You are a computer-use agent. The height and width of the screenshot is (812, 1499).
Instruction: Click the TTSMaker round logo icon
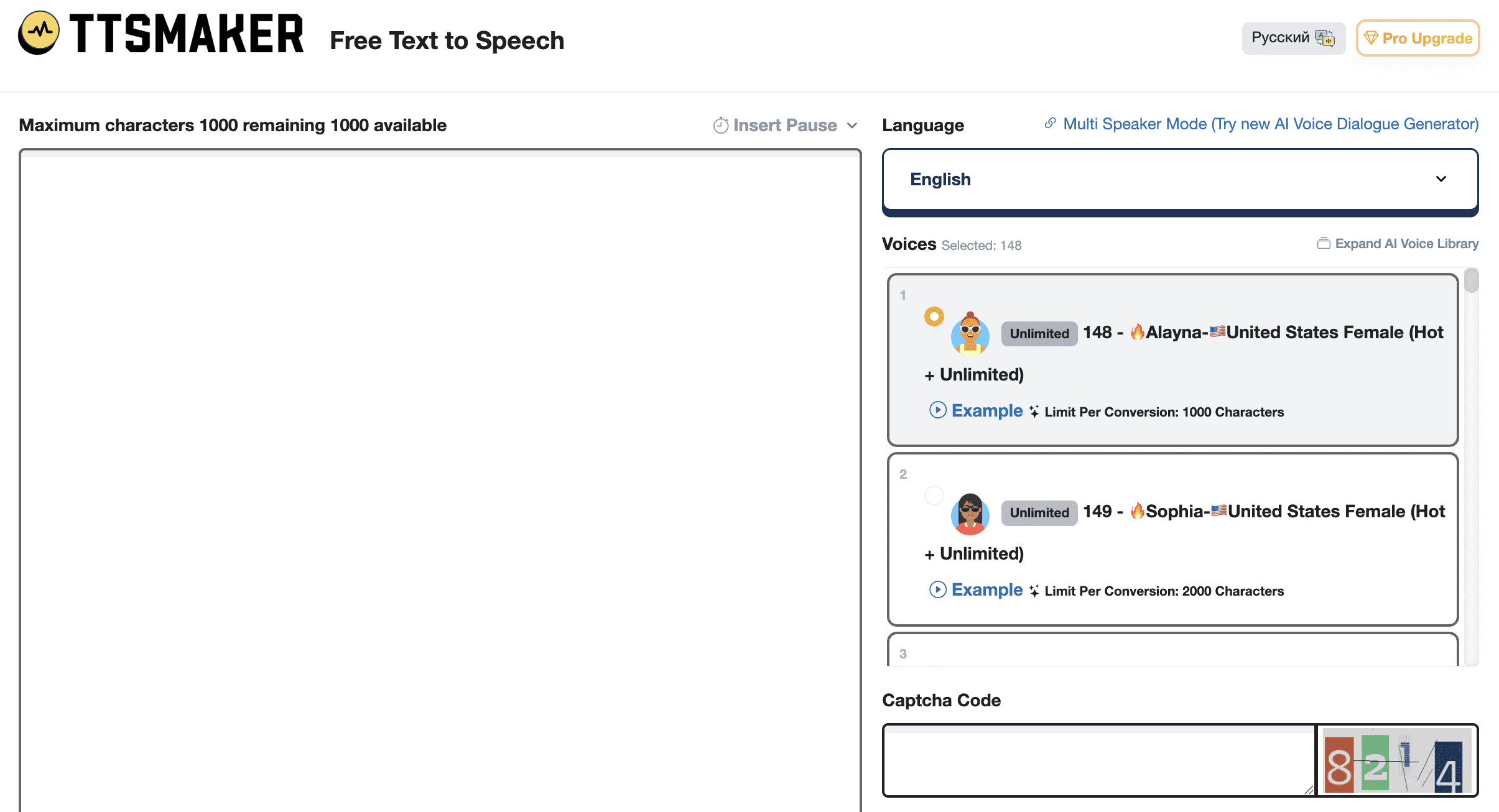pyautogui.click(x=39, y=32)
